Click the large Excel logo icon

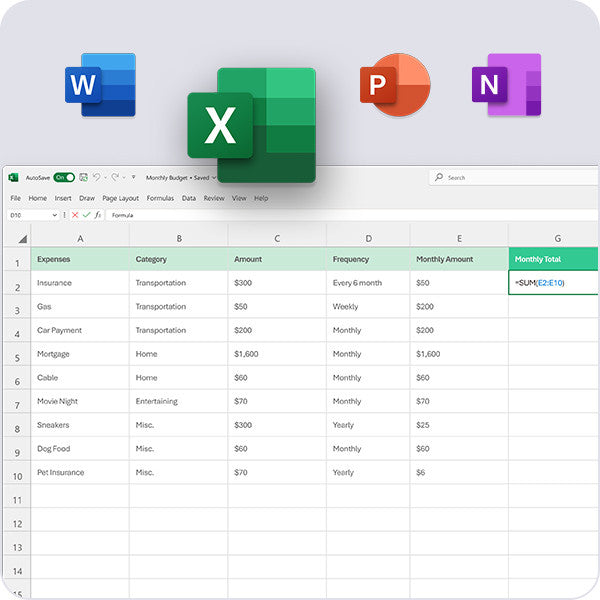click(x=252, y=125)
